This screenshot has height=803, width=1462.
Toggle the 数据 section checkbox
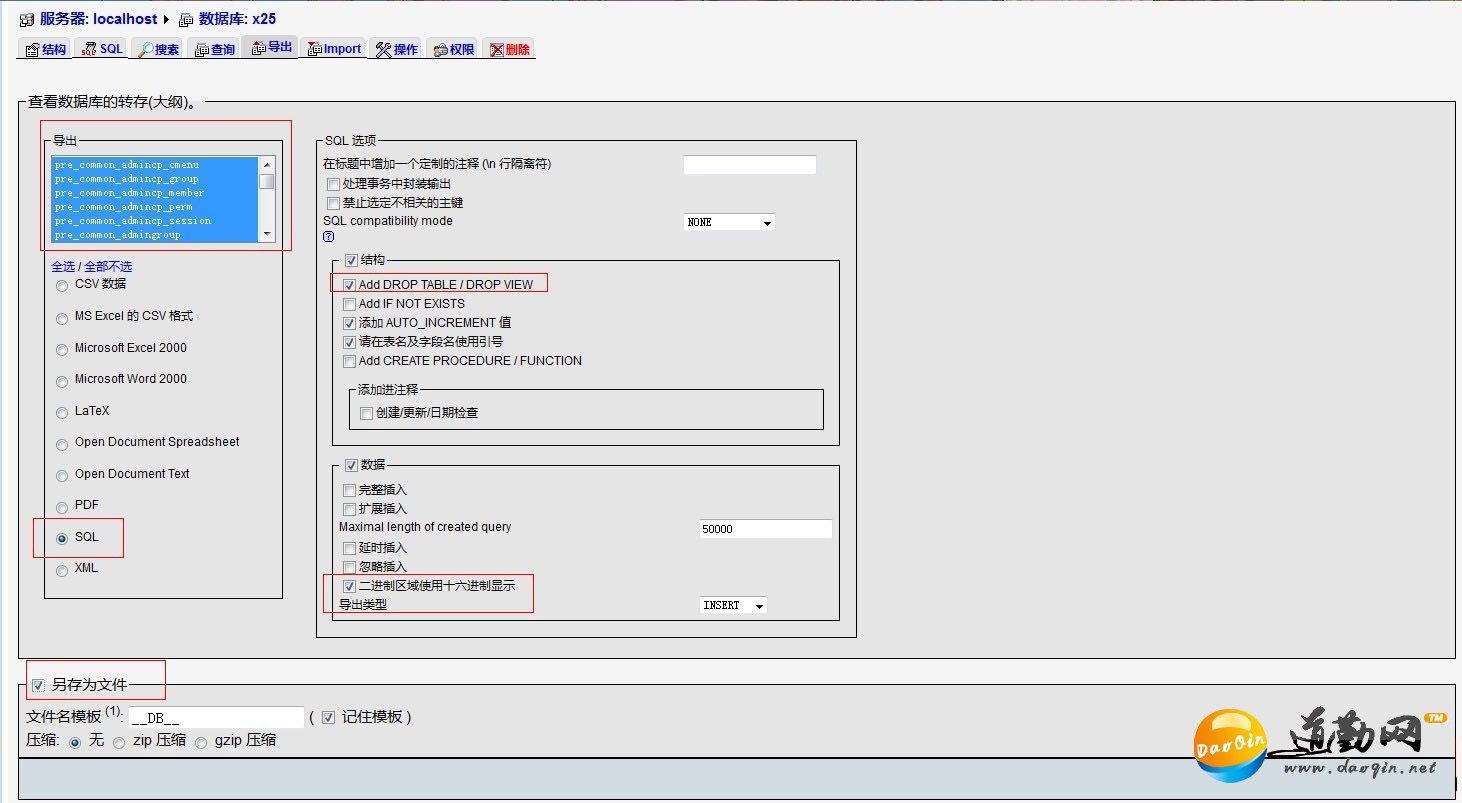pos(351,465)
